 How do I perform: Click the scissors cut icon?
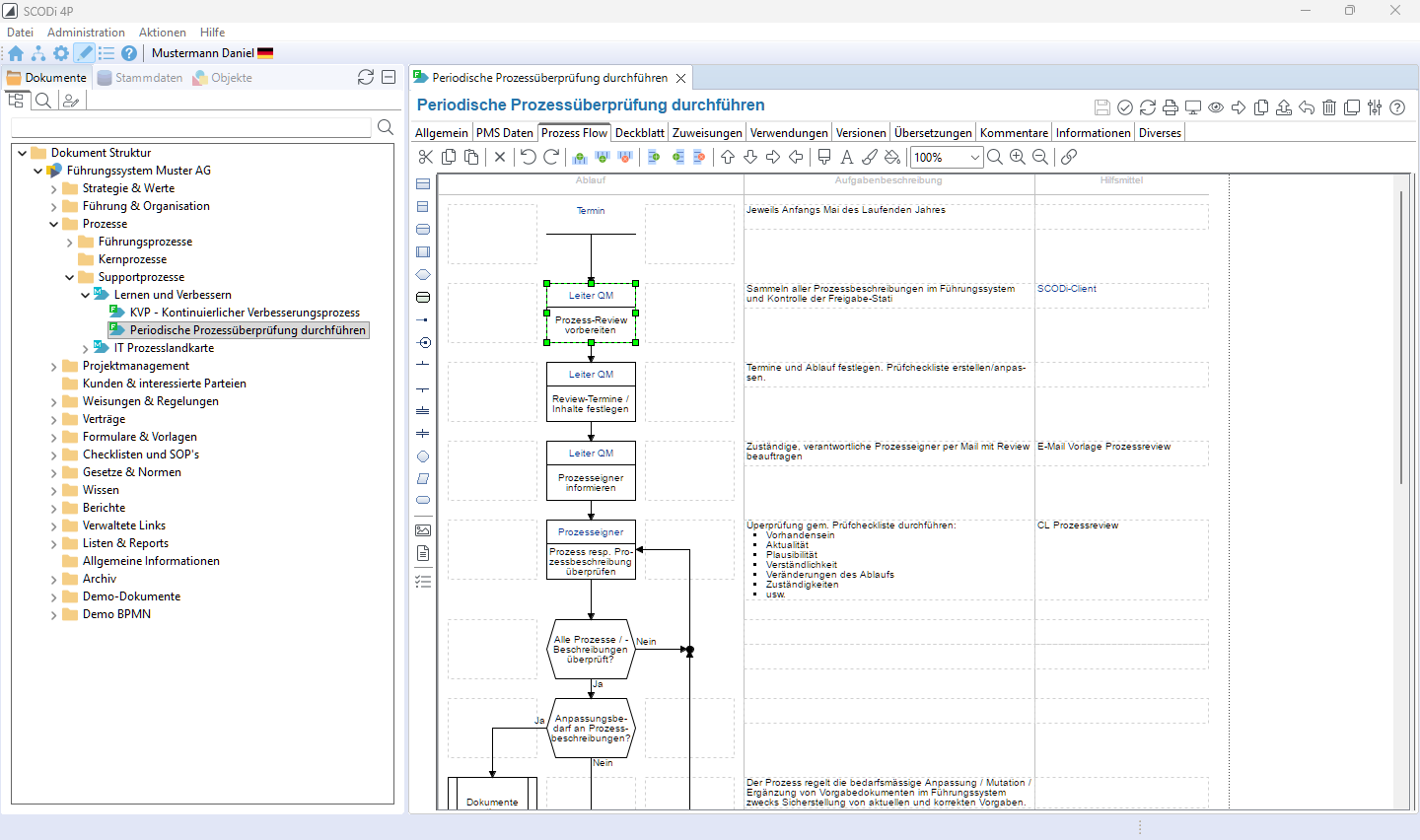click(x=426, y=157)
